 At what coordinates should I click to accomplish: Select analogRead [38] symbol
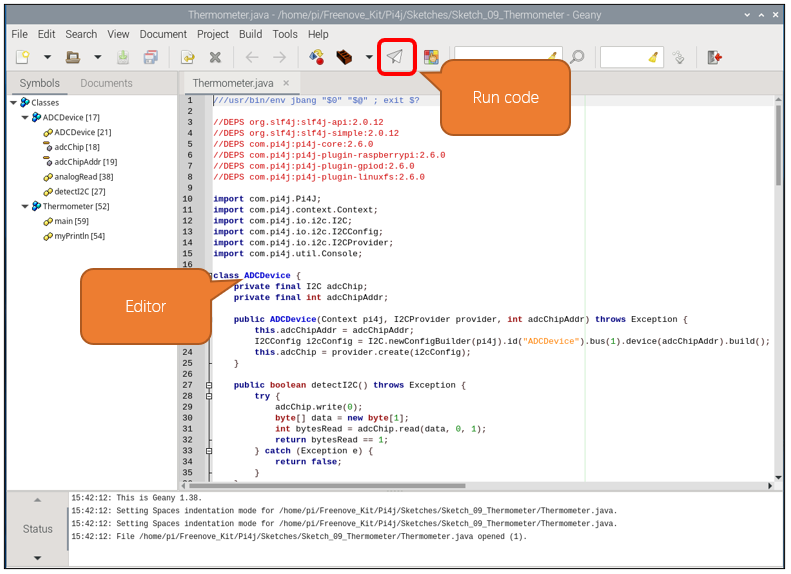point(84,177)
